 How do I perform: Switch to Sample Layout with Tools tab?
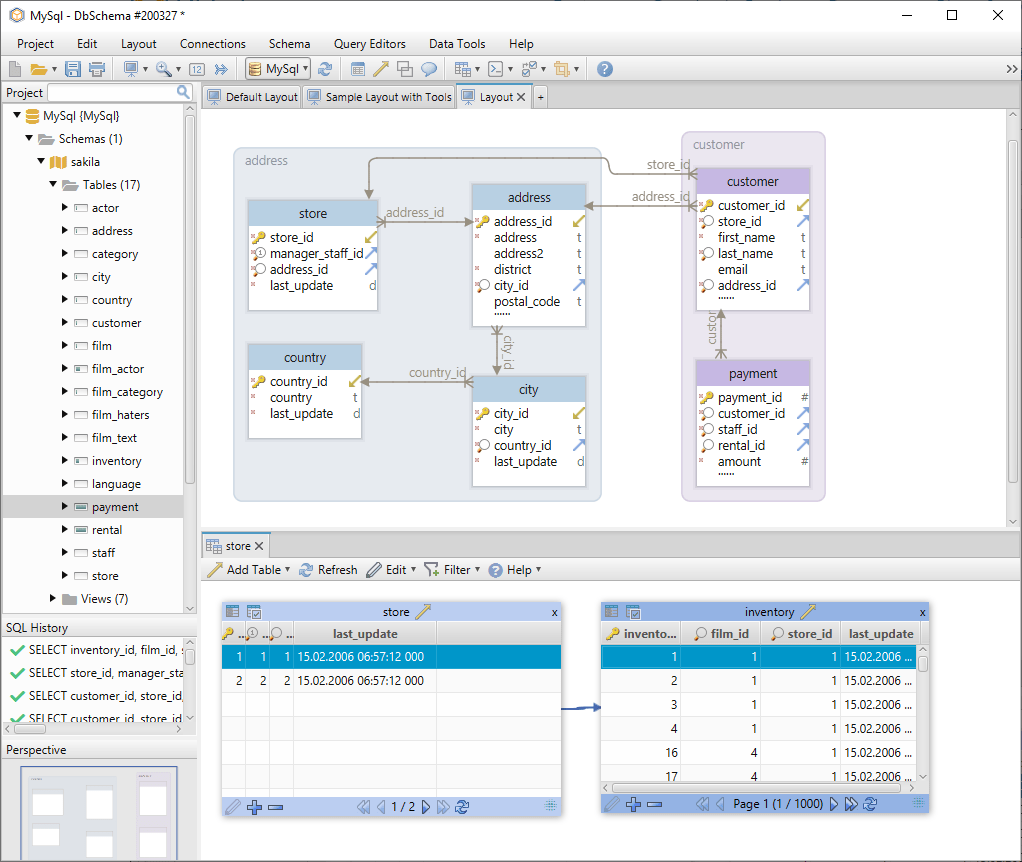(x=379, y=97)
